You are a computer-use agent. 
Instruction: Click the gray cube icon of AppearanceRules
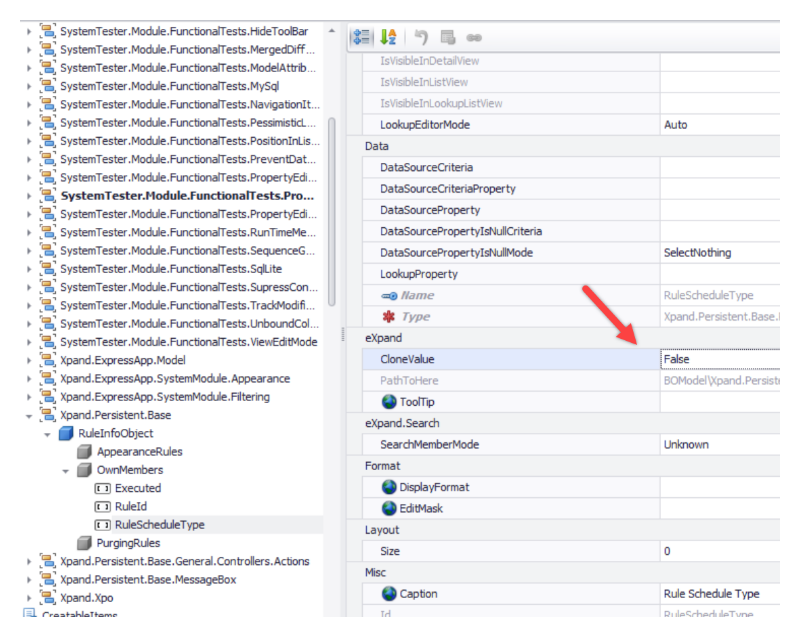pyautogui.click(x=84, y=452)
